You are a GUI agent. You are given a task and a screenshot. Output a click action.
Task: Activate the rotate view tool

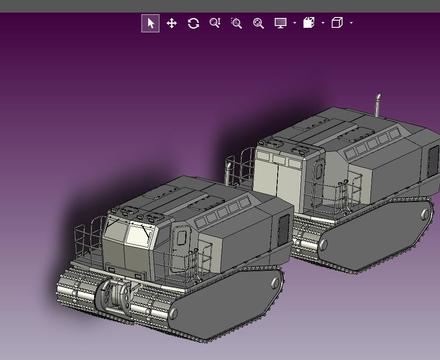193,23
